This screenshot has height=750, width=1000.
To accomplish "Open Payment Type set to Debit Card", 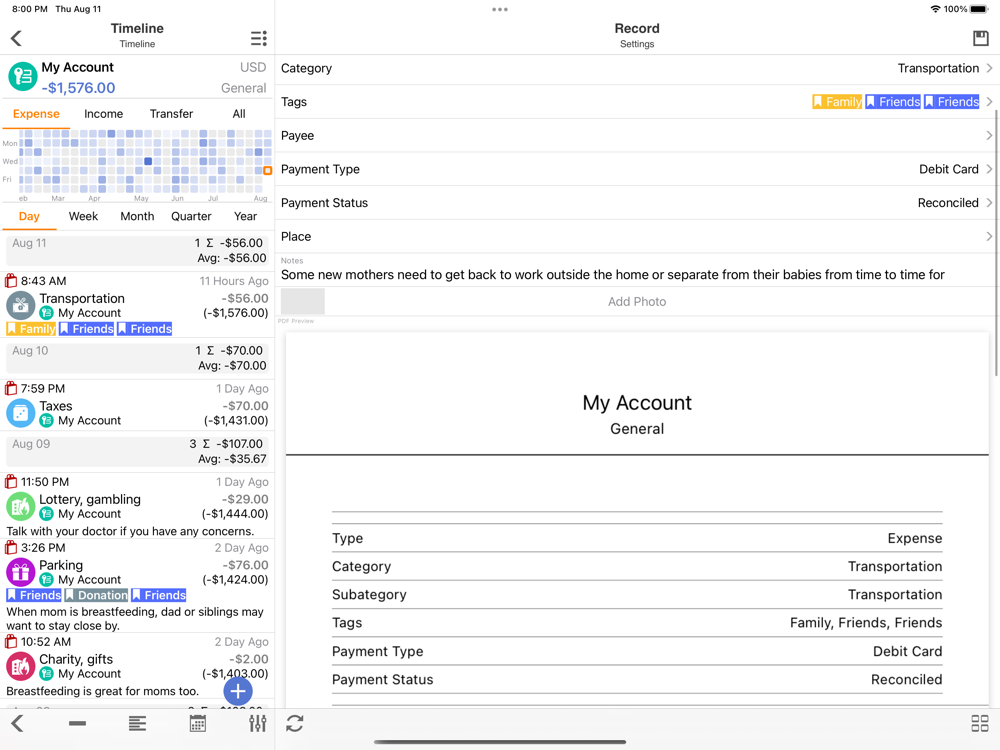I will (636, 169).
